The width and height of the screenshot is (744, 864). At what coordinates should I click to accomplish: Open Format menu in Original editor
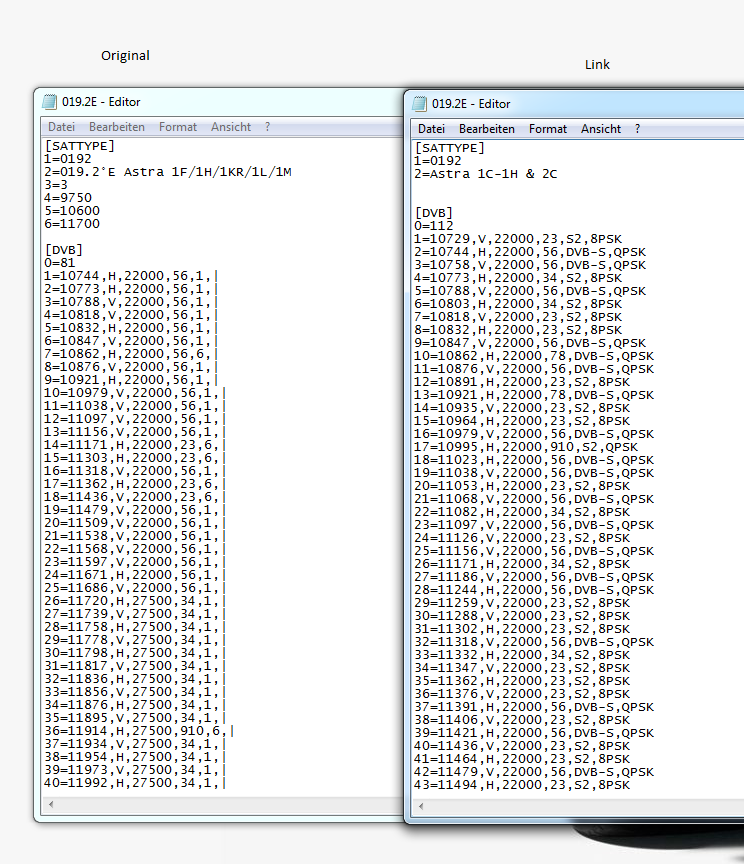click(177, 127)
